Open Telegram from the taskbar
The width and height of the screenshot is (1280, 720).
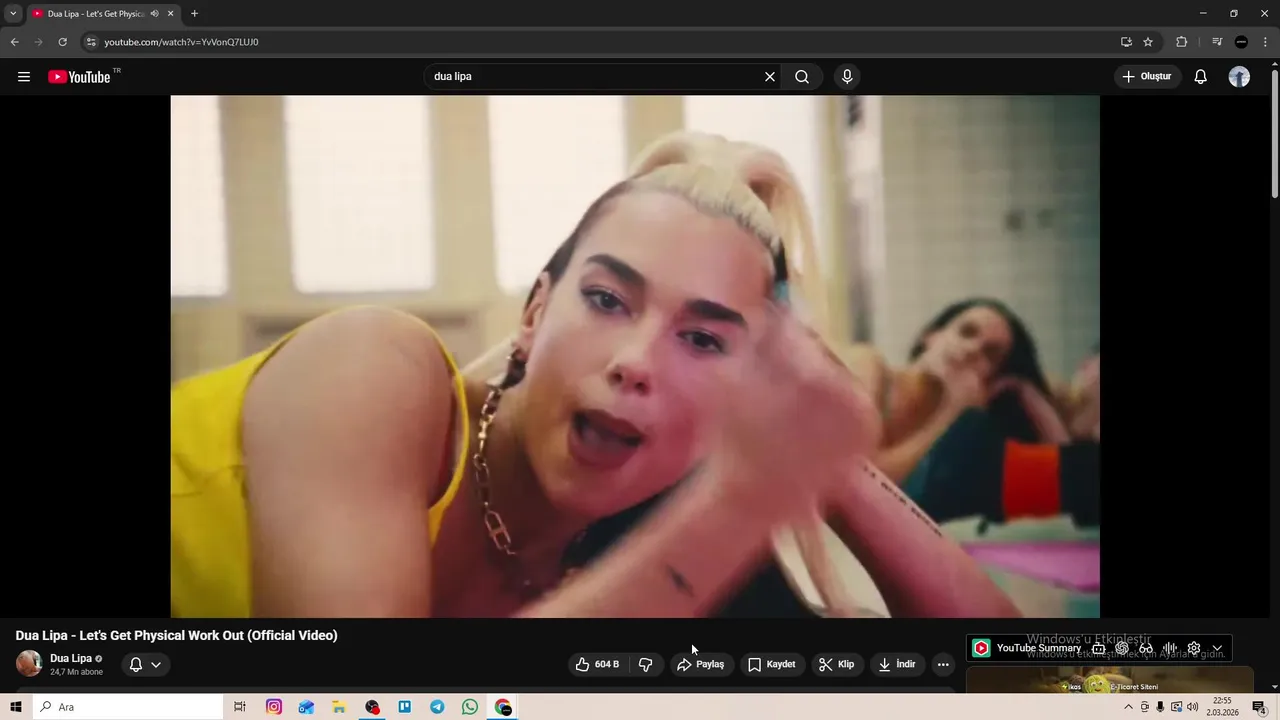click(x=437, y=707)
